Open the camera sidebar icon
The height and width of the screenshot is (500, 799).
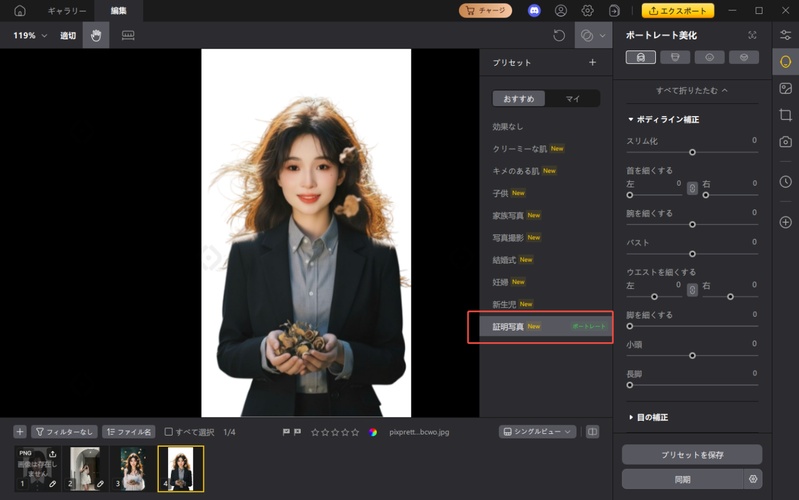click(x=785, y=142)
